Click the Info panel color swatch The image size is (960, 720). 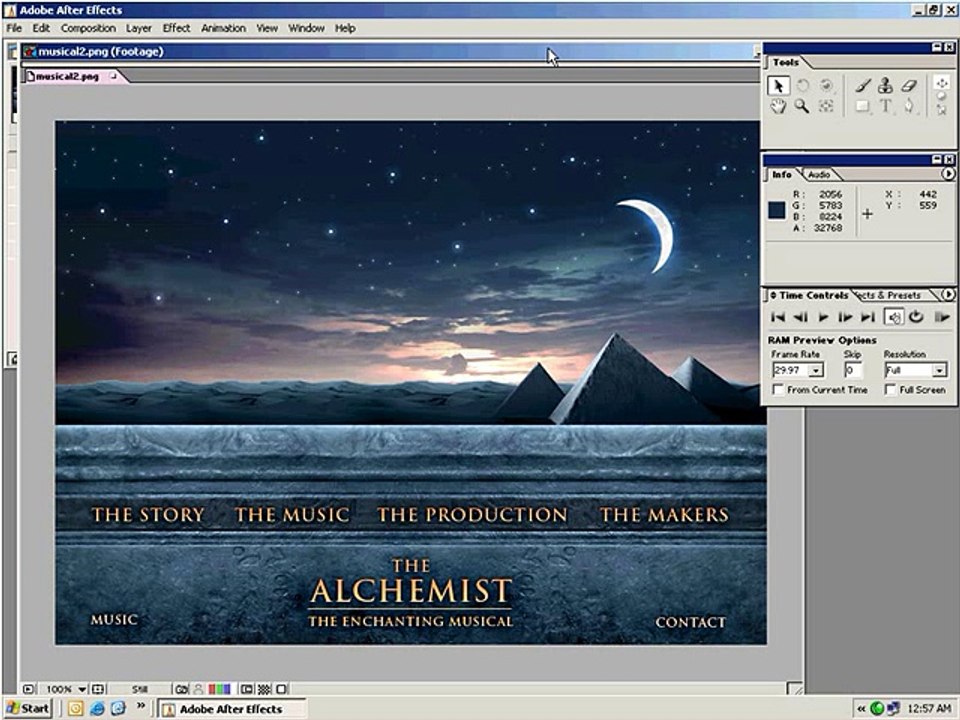coord(777,210)
